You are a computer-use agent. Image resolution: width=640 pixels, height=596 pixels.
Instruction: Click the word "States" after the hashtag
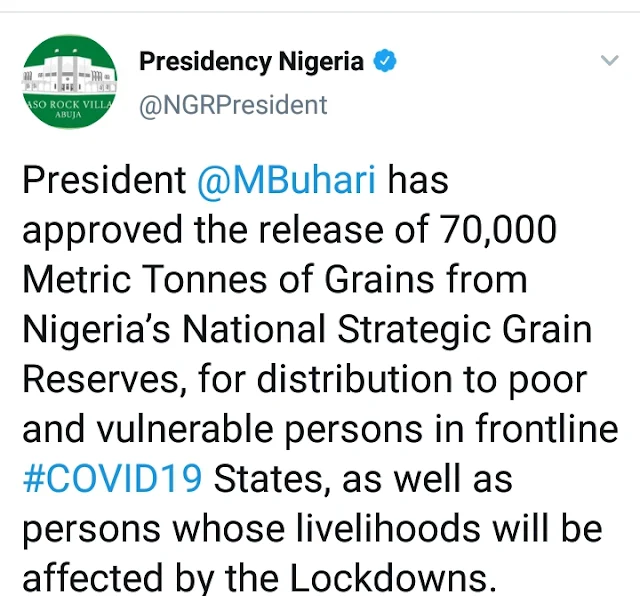point(269,480)
